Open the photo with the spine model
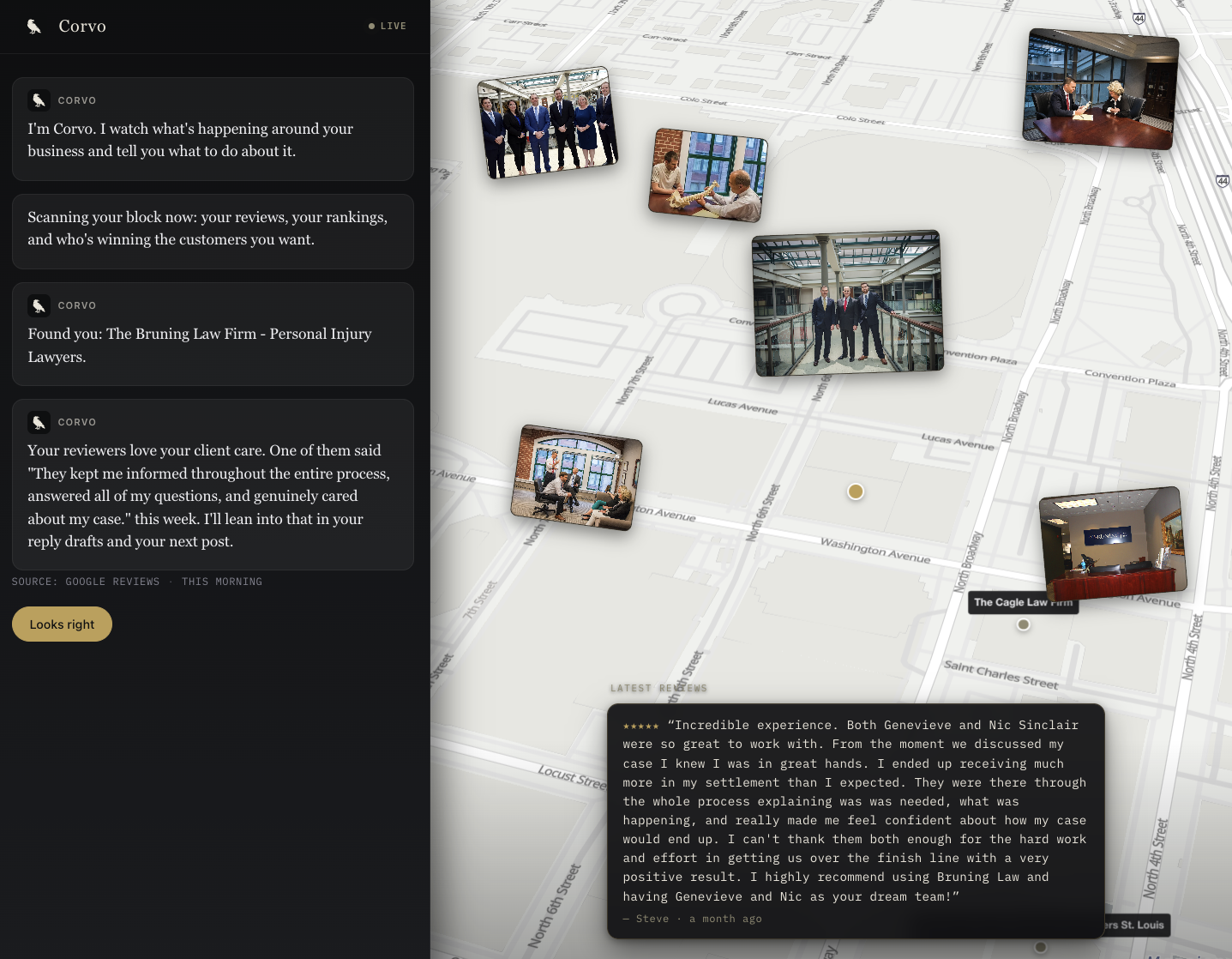1232x959 pixels. (x=708, y=175)
